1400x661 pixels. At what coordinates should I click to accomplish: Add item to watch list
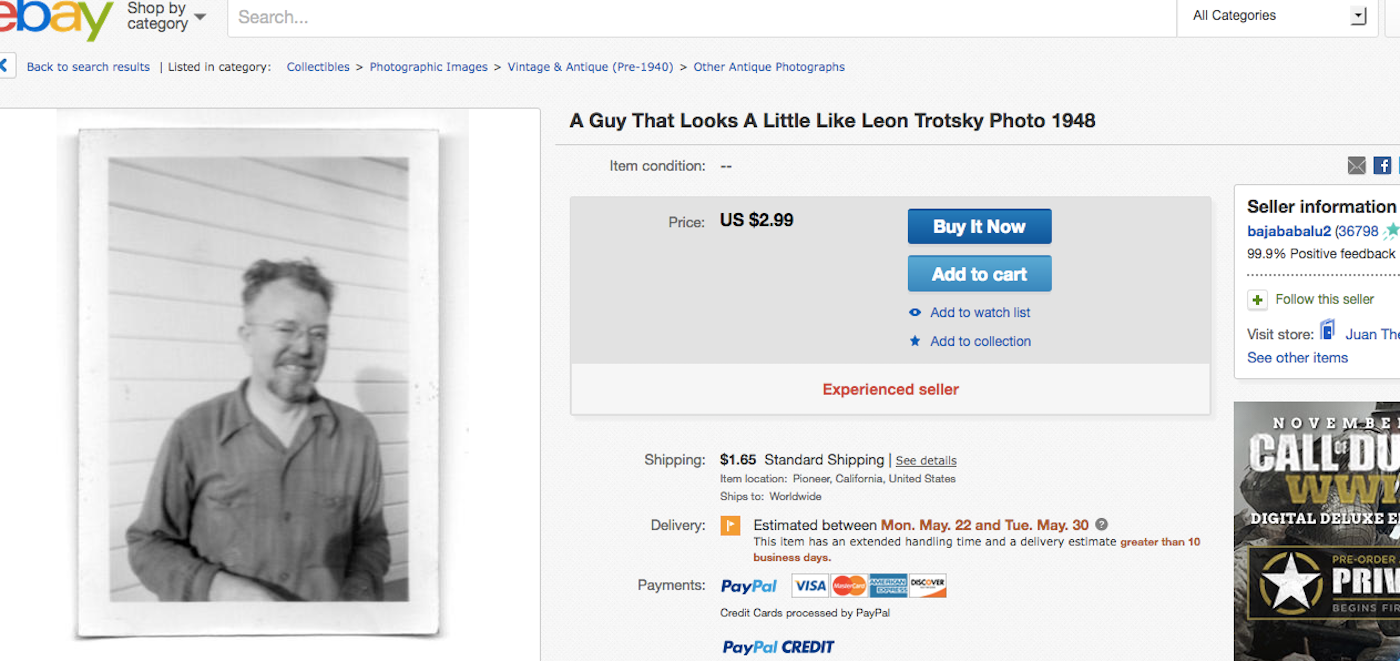pos(979,313)
